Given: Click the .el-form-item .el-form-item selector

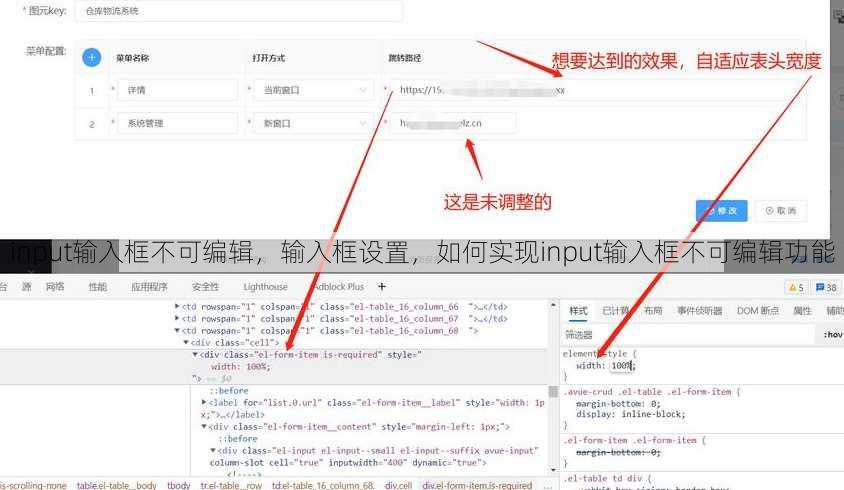Looking at the screenshot, I should click(x=630, y=440).
